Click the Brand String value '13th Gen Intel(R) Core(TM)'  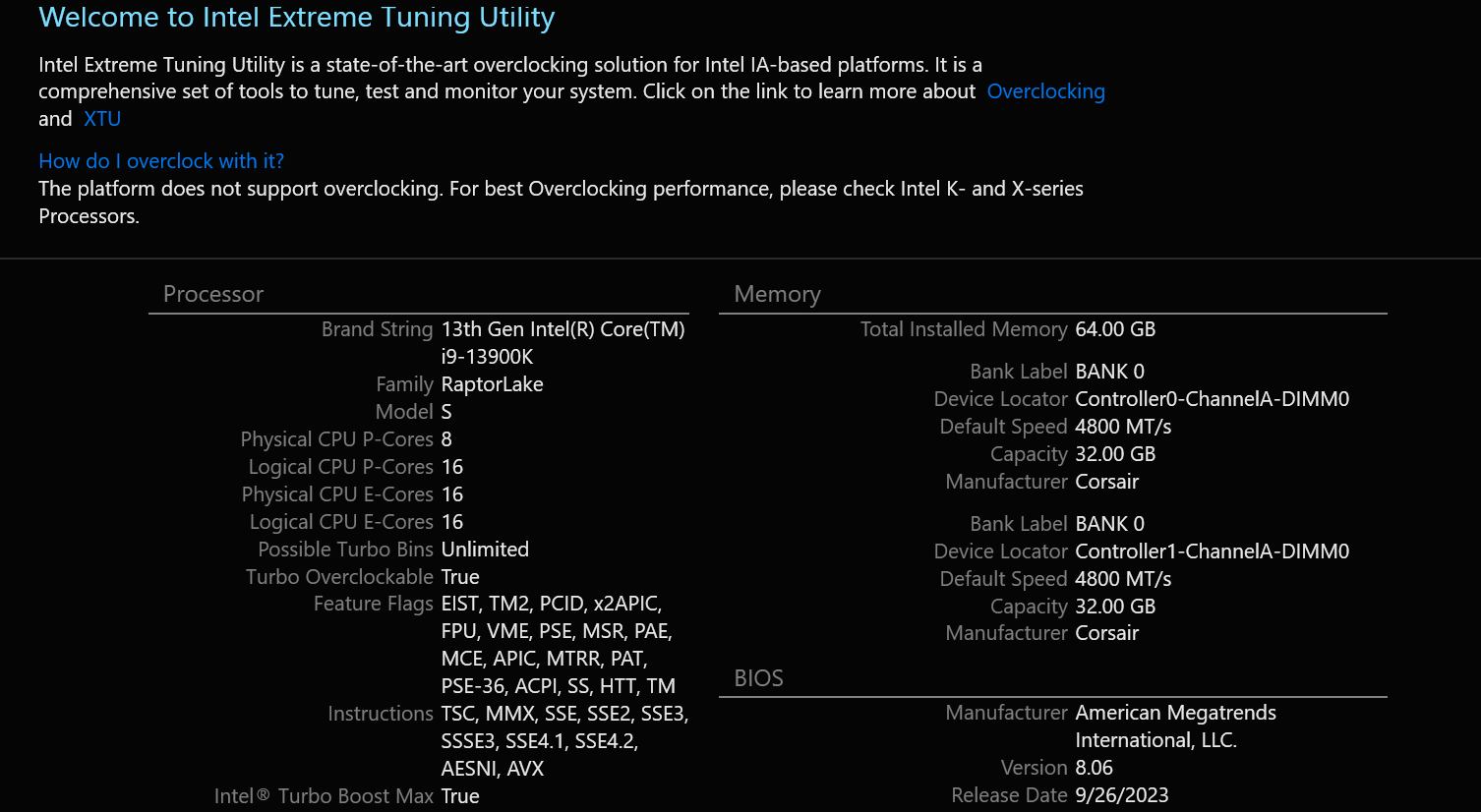pyautogui.click(x=563, y=329)
